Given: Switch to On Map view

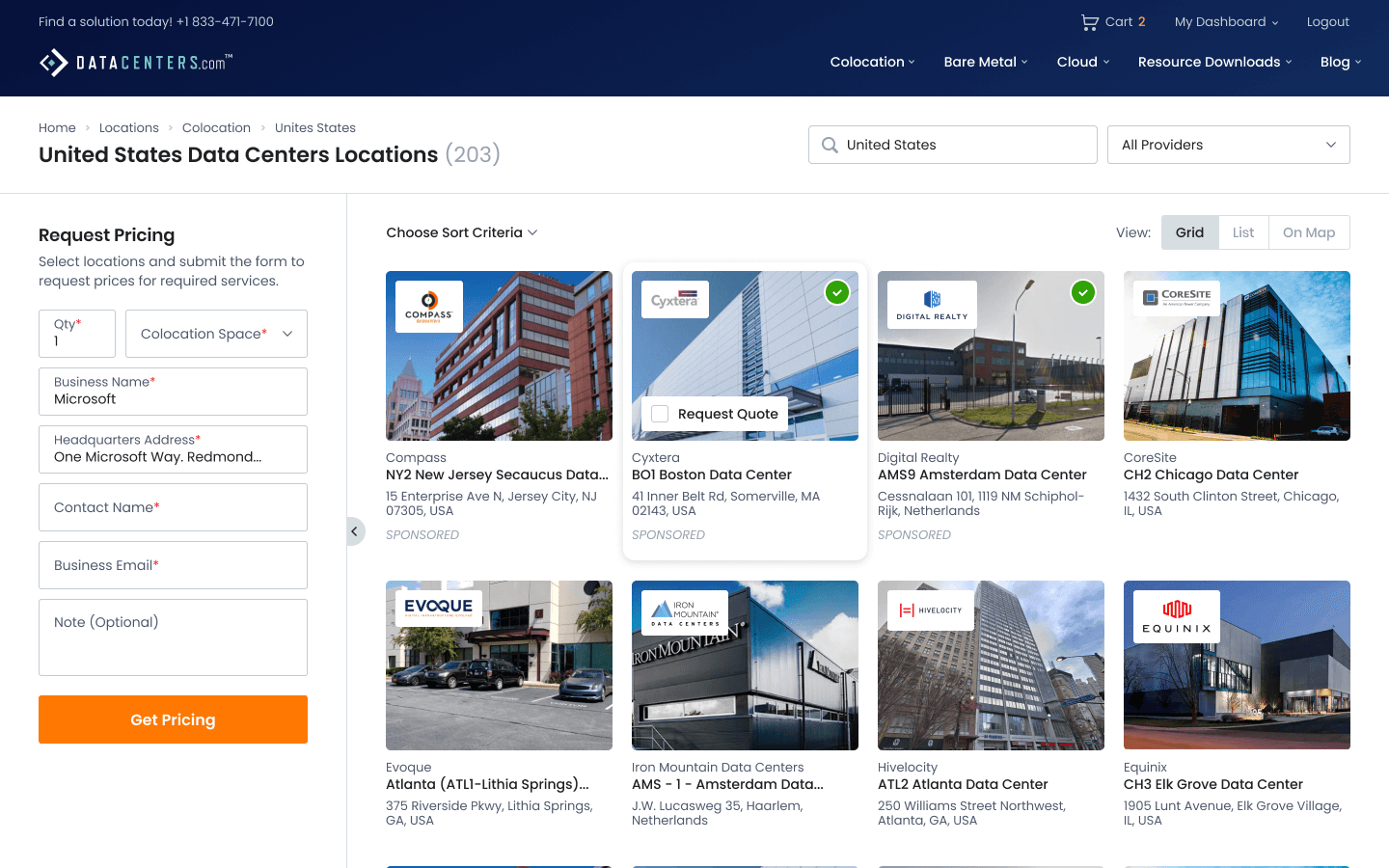Looking at the screenshot, I should click(x=1309, y=232).
